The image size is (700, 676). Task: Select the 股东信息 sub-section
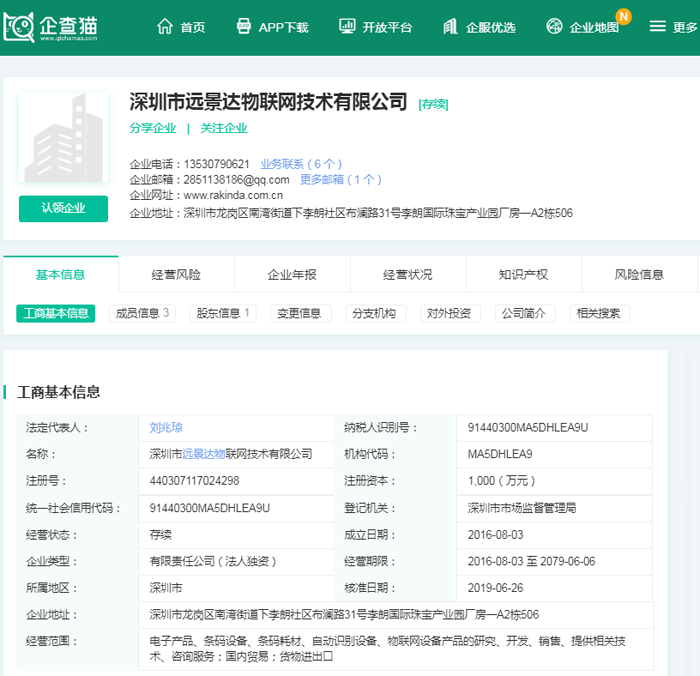click(x=223, y=313)
